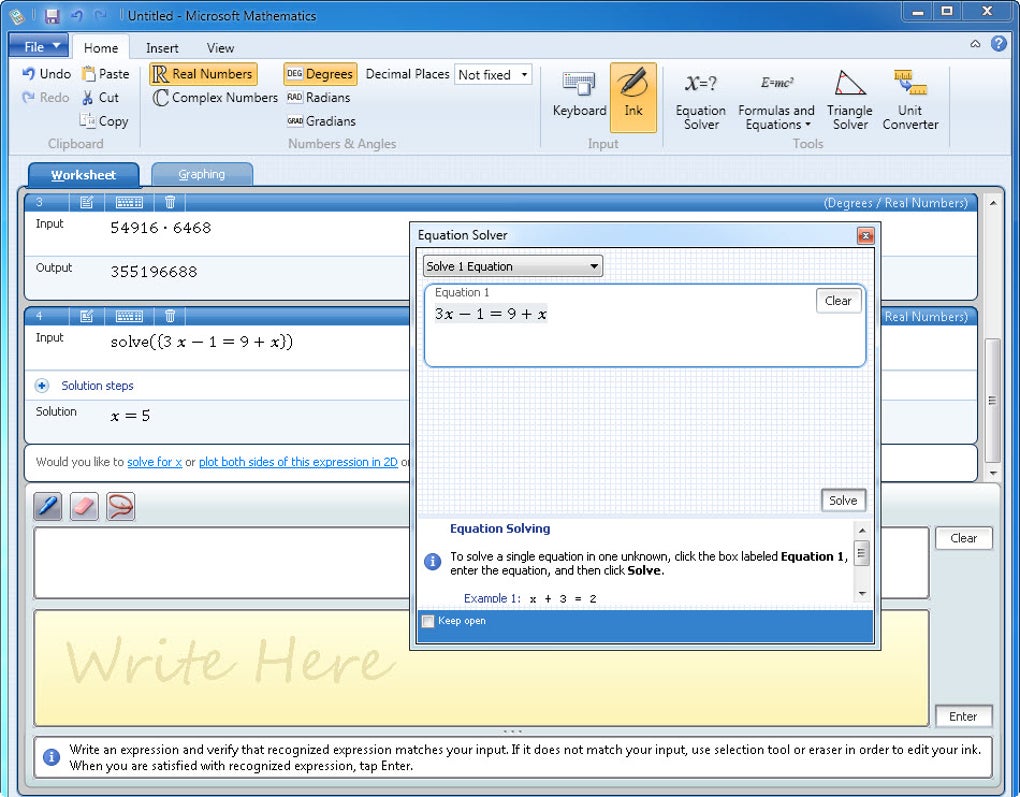Check the Keep open checkbox
1020x797 pixels.
pos(428,621)
